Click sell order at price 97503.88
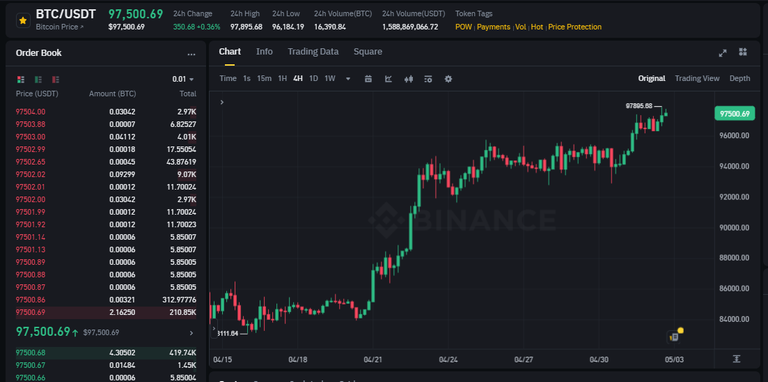The height and width of the screenshot is (382, 768). click(106, 124)
